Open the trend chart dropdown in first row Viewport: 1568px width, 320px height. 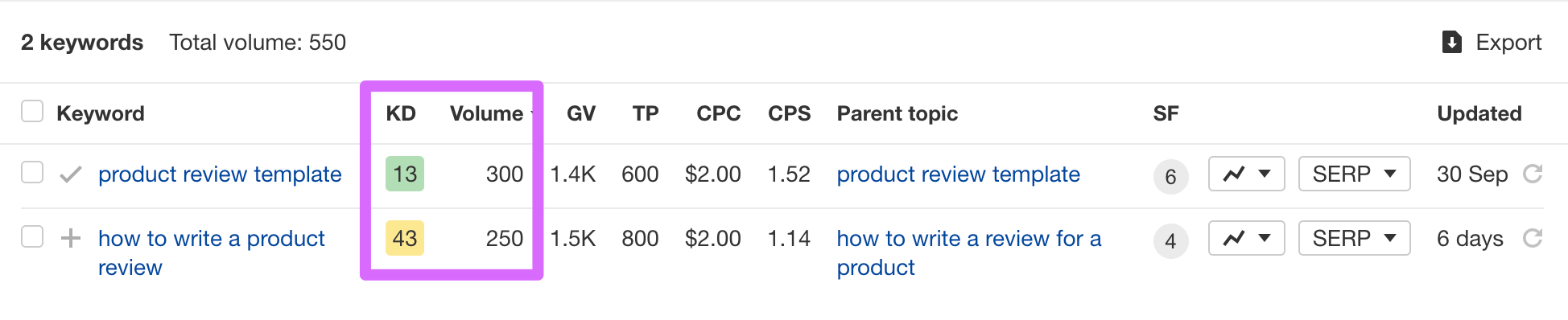[x=1246, y=174]
